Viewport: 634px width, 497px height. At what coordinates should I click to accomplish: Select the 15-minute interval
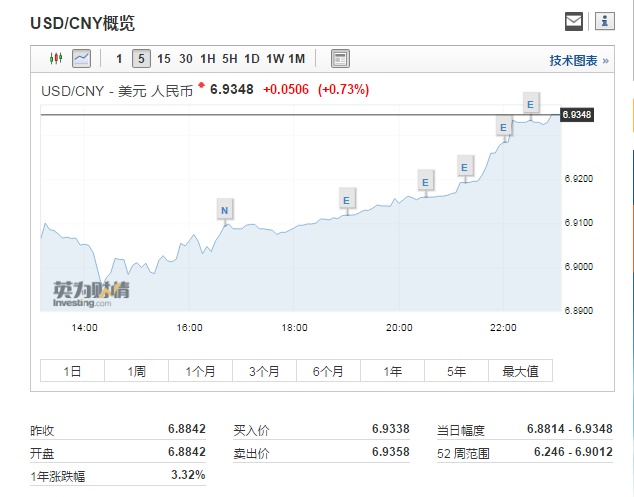[x=164, y=59]
